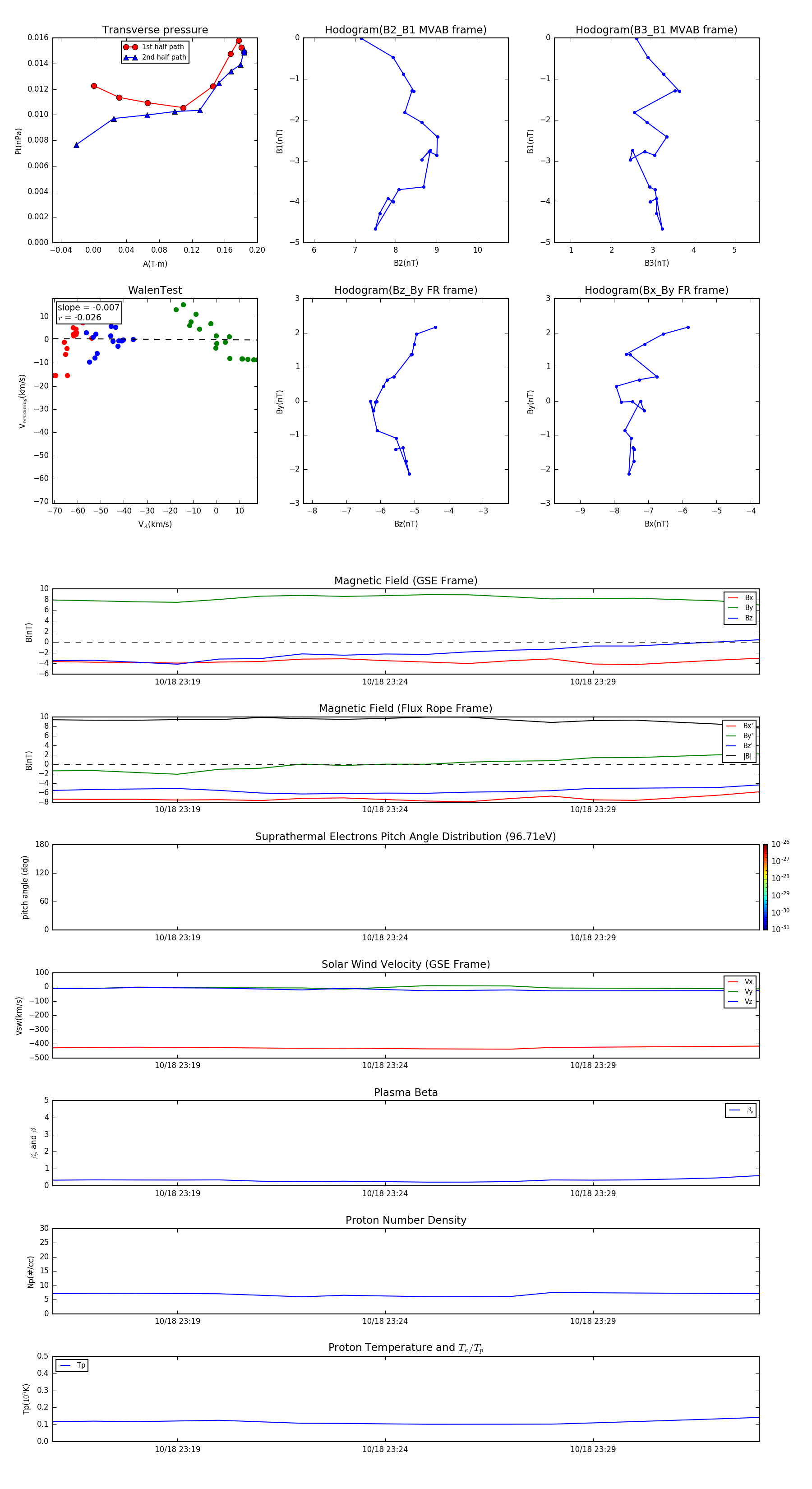This screenshot has height=1489, width=812.
Task: Click the 'Plasma Beta' title
Action: [x=406, y=1092]
